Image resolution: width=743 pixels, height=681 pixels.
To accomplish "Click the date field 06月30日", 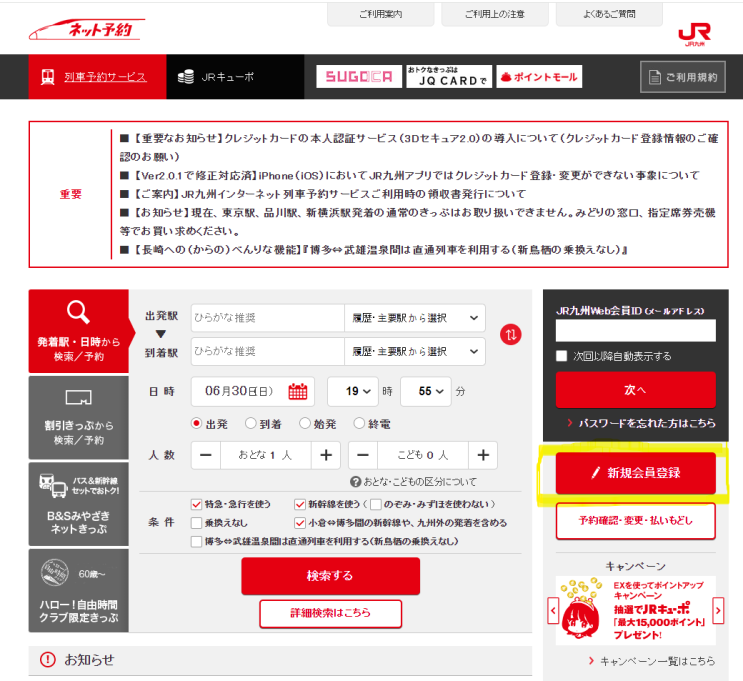I will pyautogui.click(x=253, y=391).
